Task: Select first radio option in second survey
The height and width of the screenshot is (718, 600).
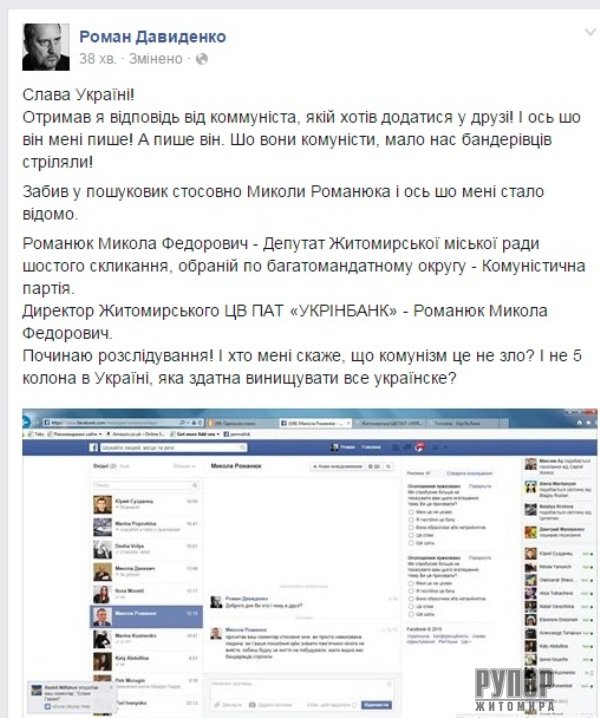Action: [x=411, y=583]
